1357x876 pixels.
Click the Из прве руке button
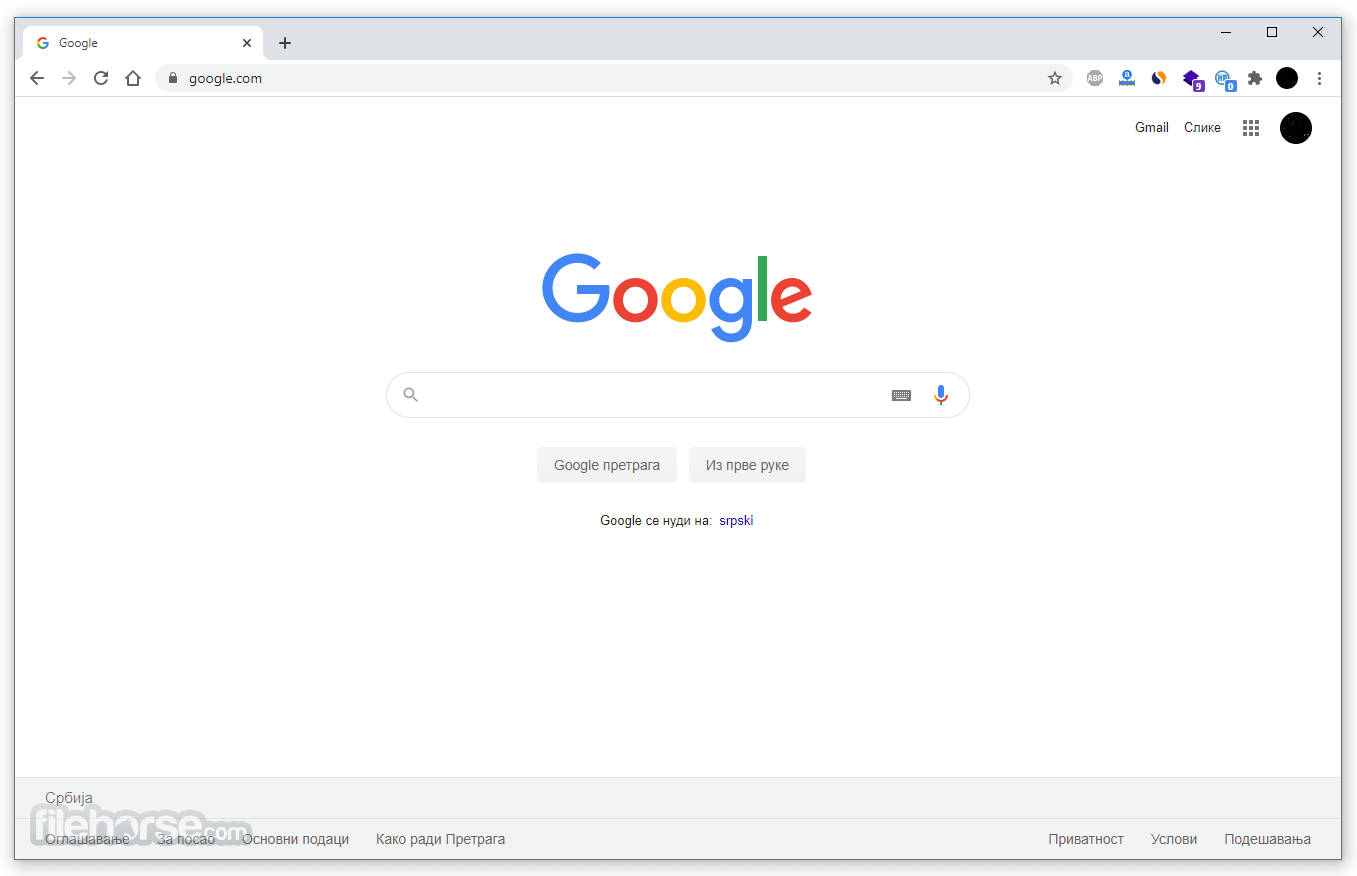tap(747, 465)
